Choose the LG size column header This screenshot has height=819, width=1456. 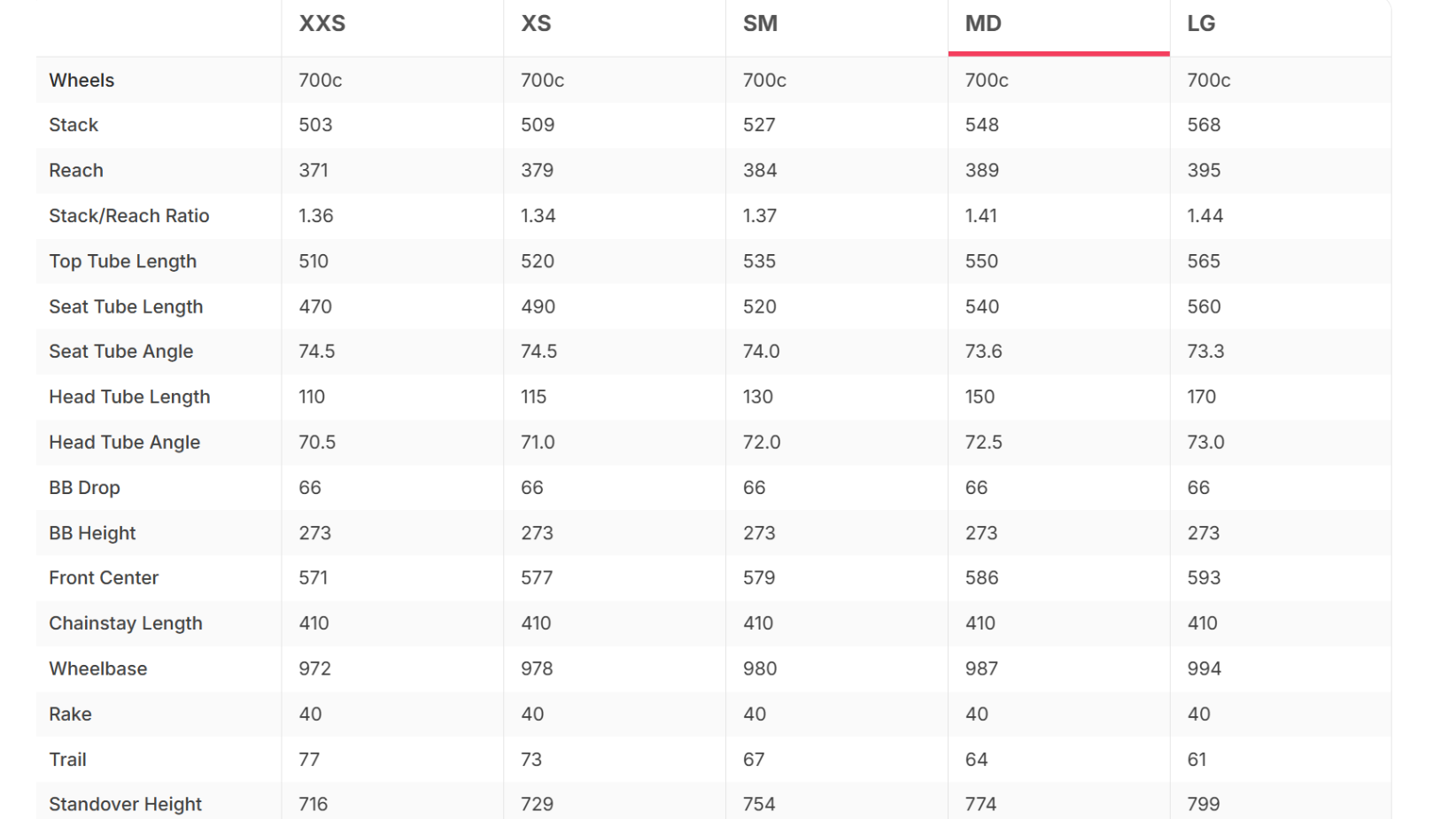[1201, 24]
